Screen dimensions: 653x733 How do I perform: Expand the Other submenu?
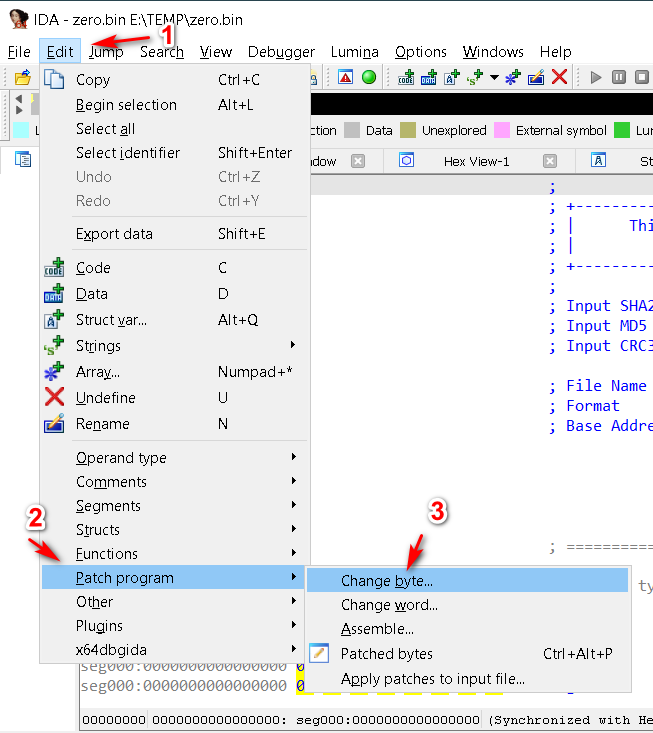[x=175, y=602]
